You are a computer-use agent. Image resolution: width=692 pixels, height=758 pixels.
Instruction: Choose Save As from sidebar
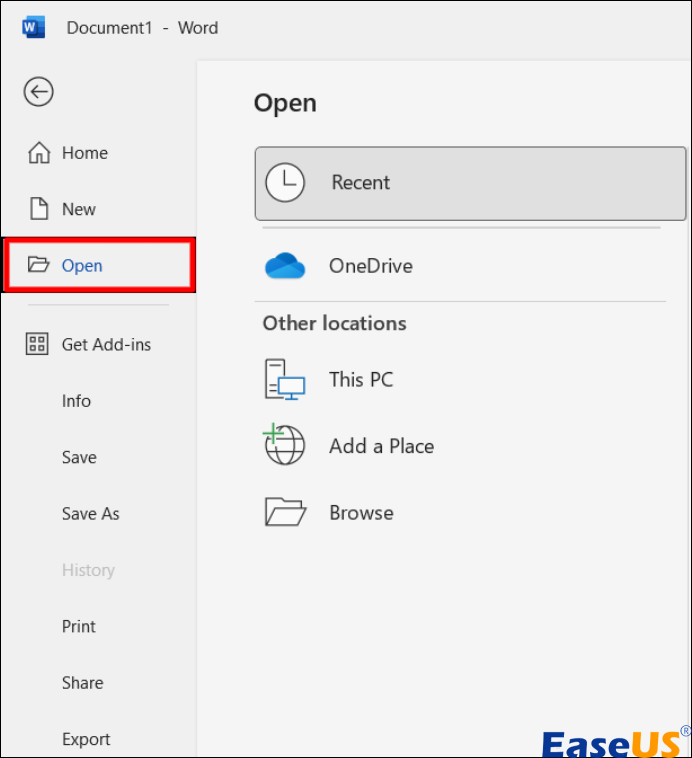click(x=90, y=514)
